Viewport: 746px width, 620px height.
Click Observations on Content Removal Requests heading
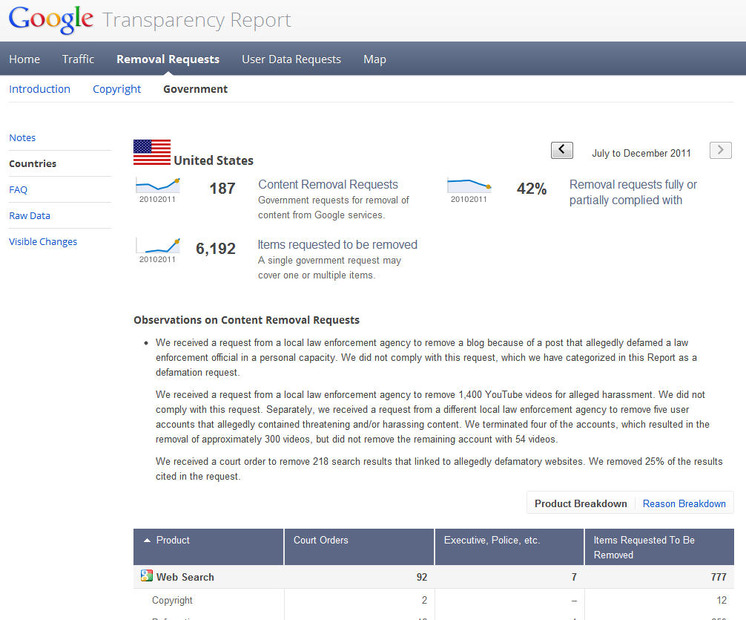point(246,320)
